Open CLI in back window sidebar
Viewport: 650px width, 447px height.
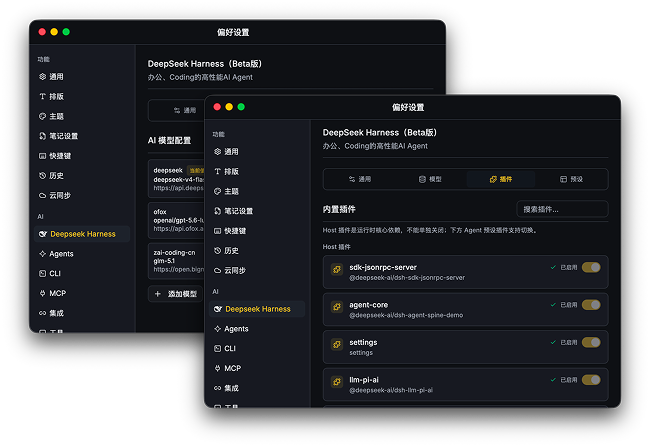coord(50,274)
